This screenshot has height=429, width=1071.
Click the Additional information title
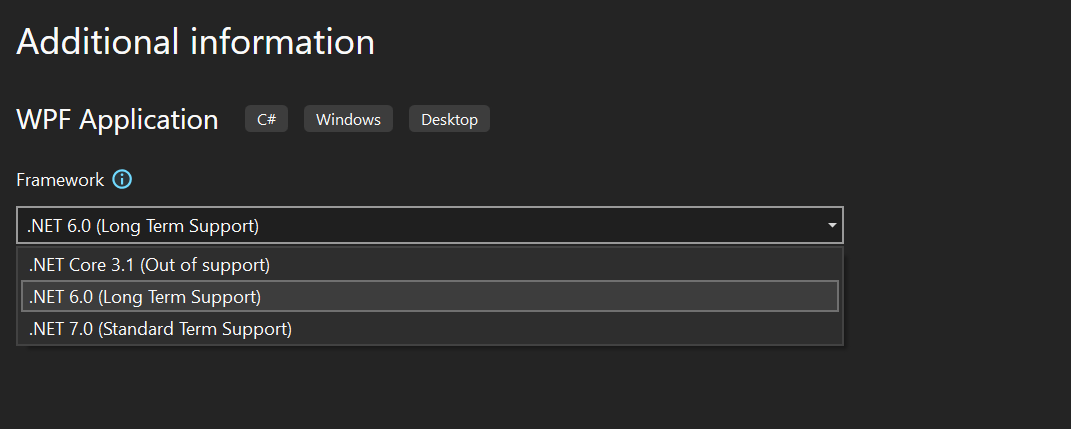click(x=195, y=41)
